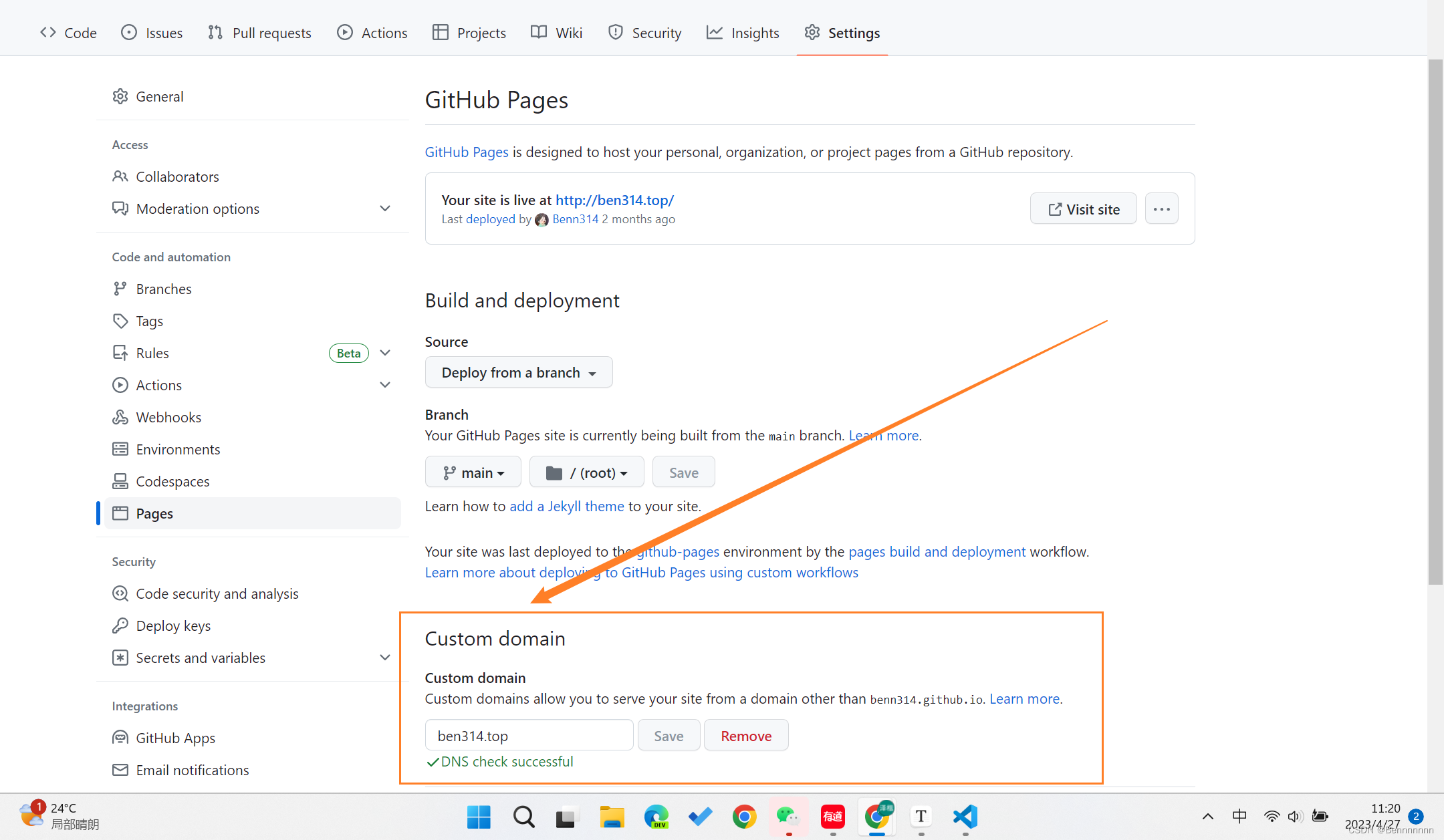Screen dimensions: 1444x840
Task: Open Visual Studio Code from taskbar
Action: 965,817
